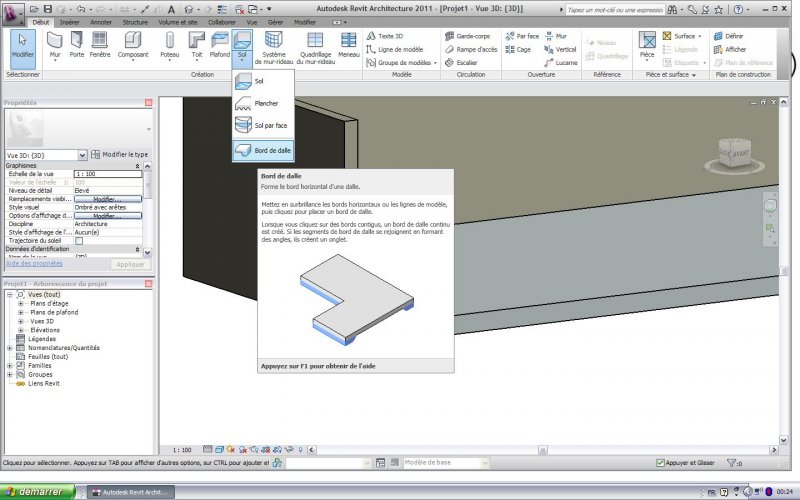800x500 pixels.
Task: Open the Aide des propriétés link
Action: tap(34, 264)
